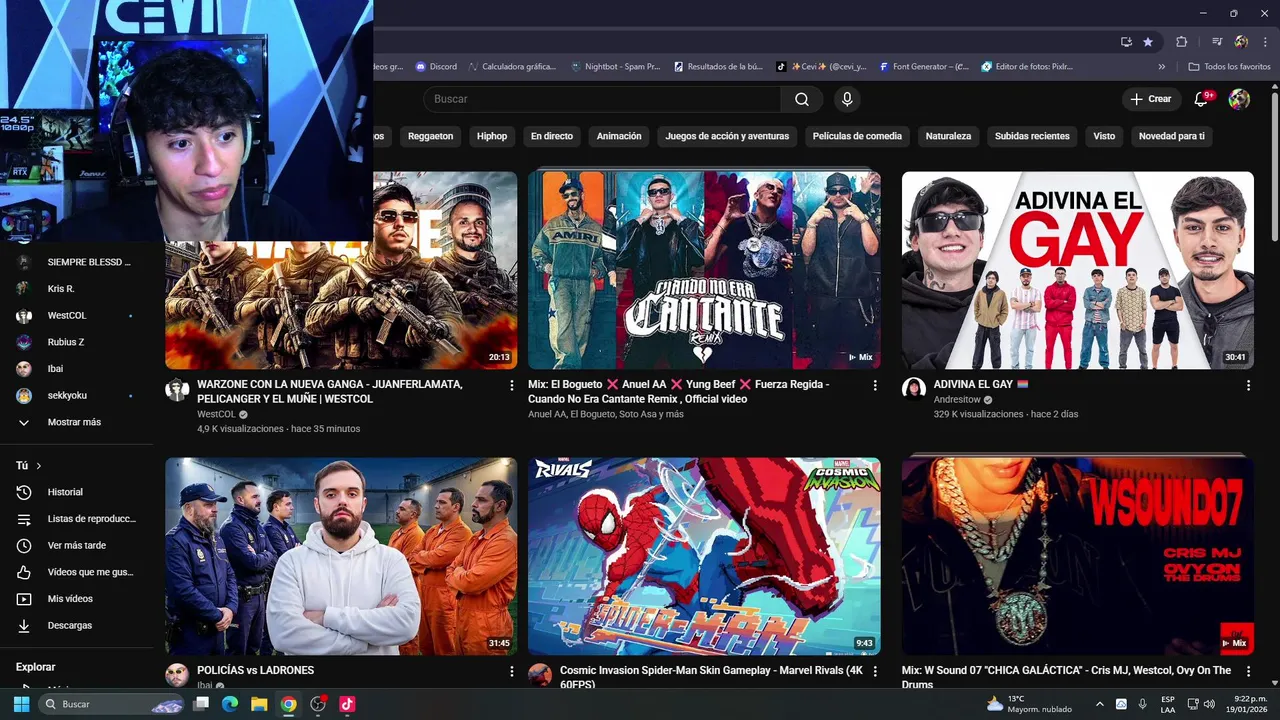Image resolution: width=1280 pixels, height=720 pixels.
Task: Expand the Tú section chevron
Action: pyautogui.click(x=39, y=466)
